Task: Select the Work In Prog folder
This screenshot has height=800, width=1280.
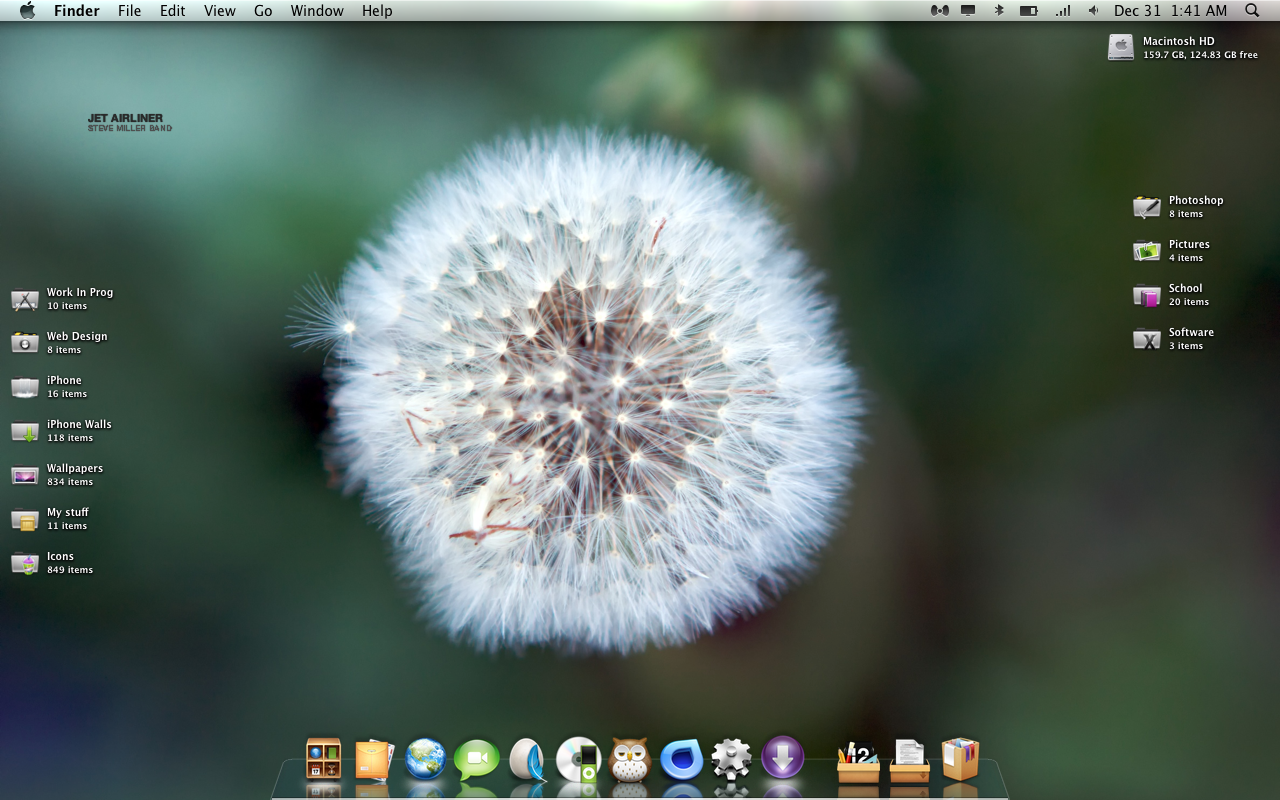Action: tap(25, 299)
